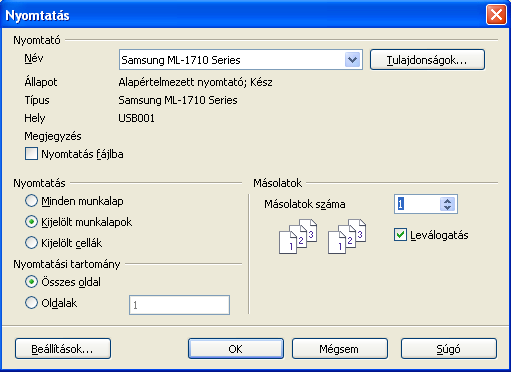Click the second collated pages icon

pos(347,236)
